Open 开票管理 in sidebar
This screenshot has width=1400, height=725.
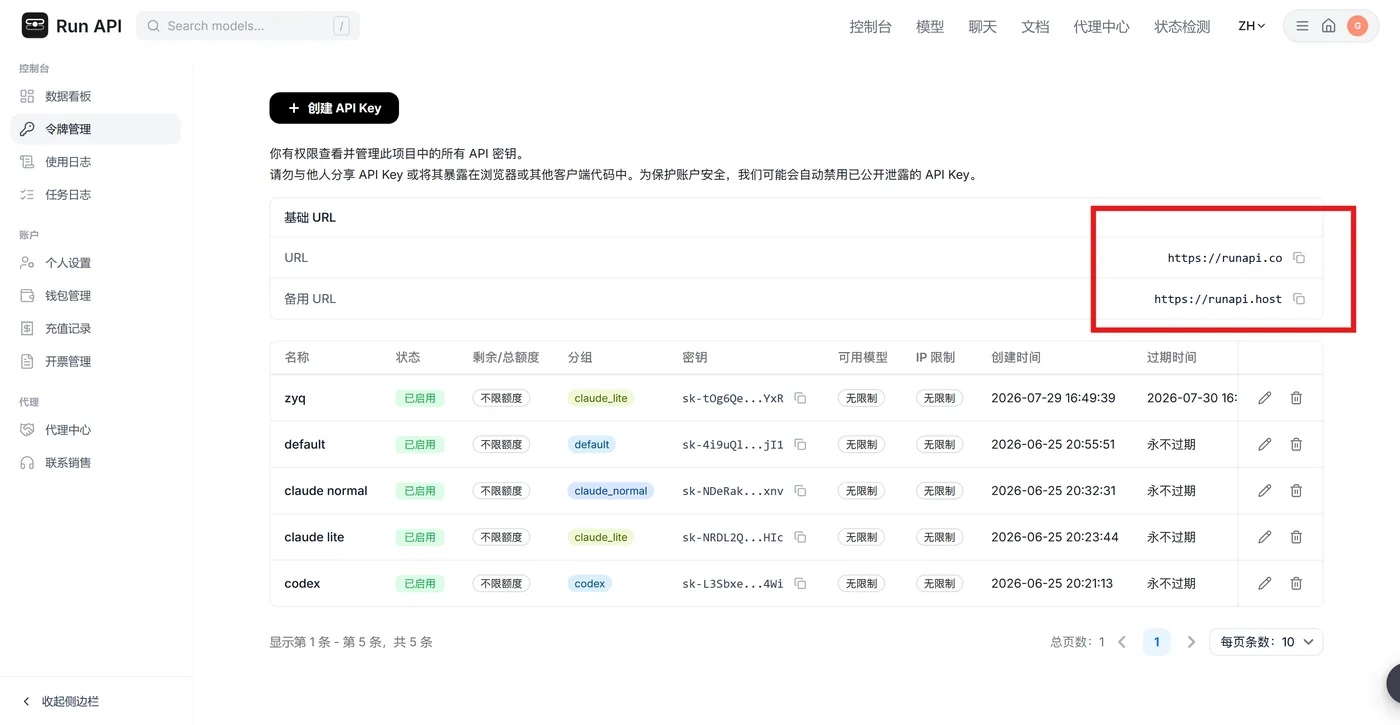click(95, 362)
